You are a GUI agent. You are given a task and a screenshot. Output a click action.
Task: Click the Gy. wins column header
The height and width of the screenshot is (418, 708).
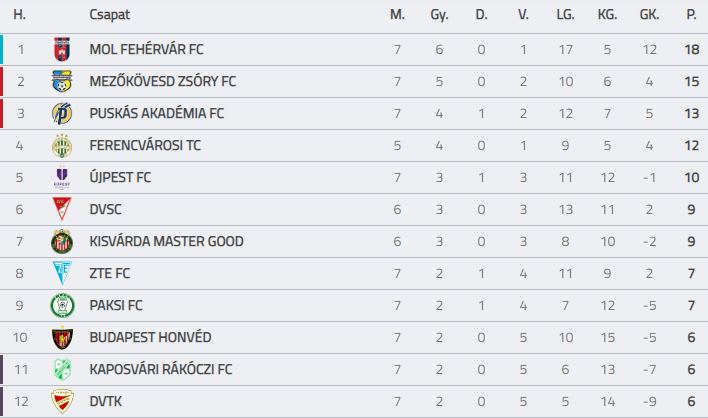coord(439,15)
